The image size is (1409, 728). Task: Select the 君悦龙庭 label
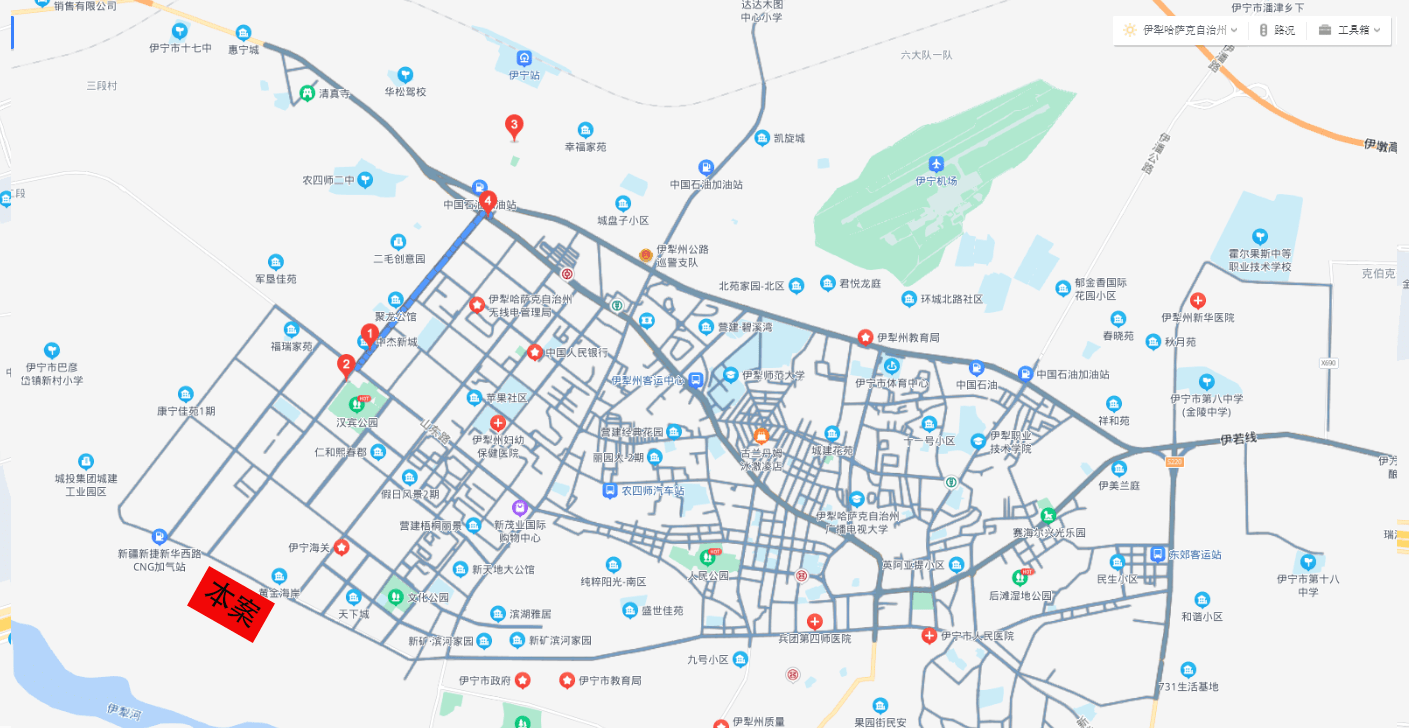click(860, 284)
